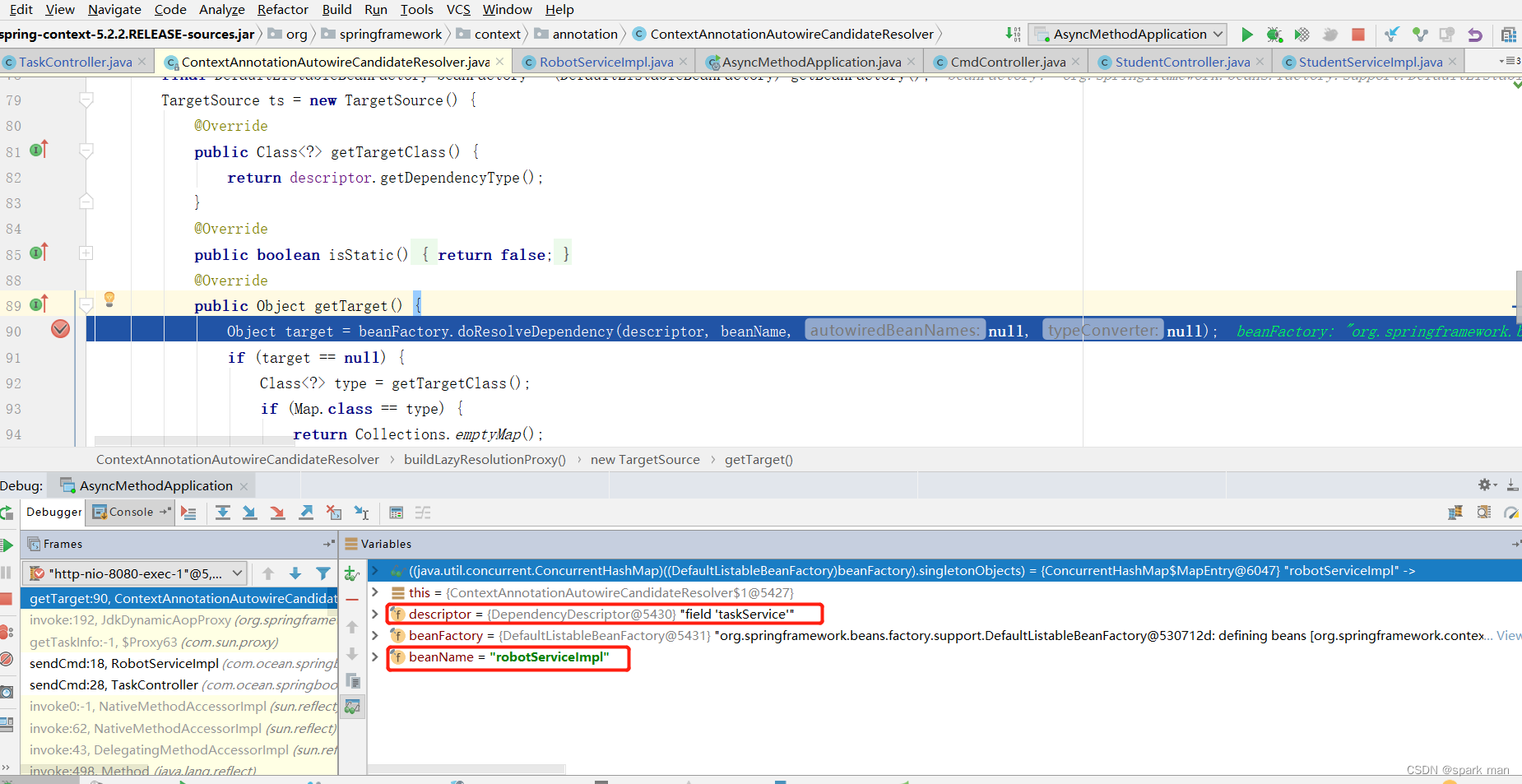Stop the running application via the red square in the top toolbar
This screenshot has width=1522, height=784.
[x=1358, y=35]
